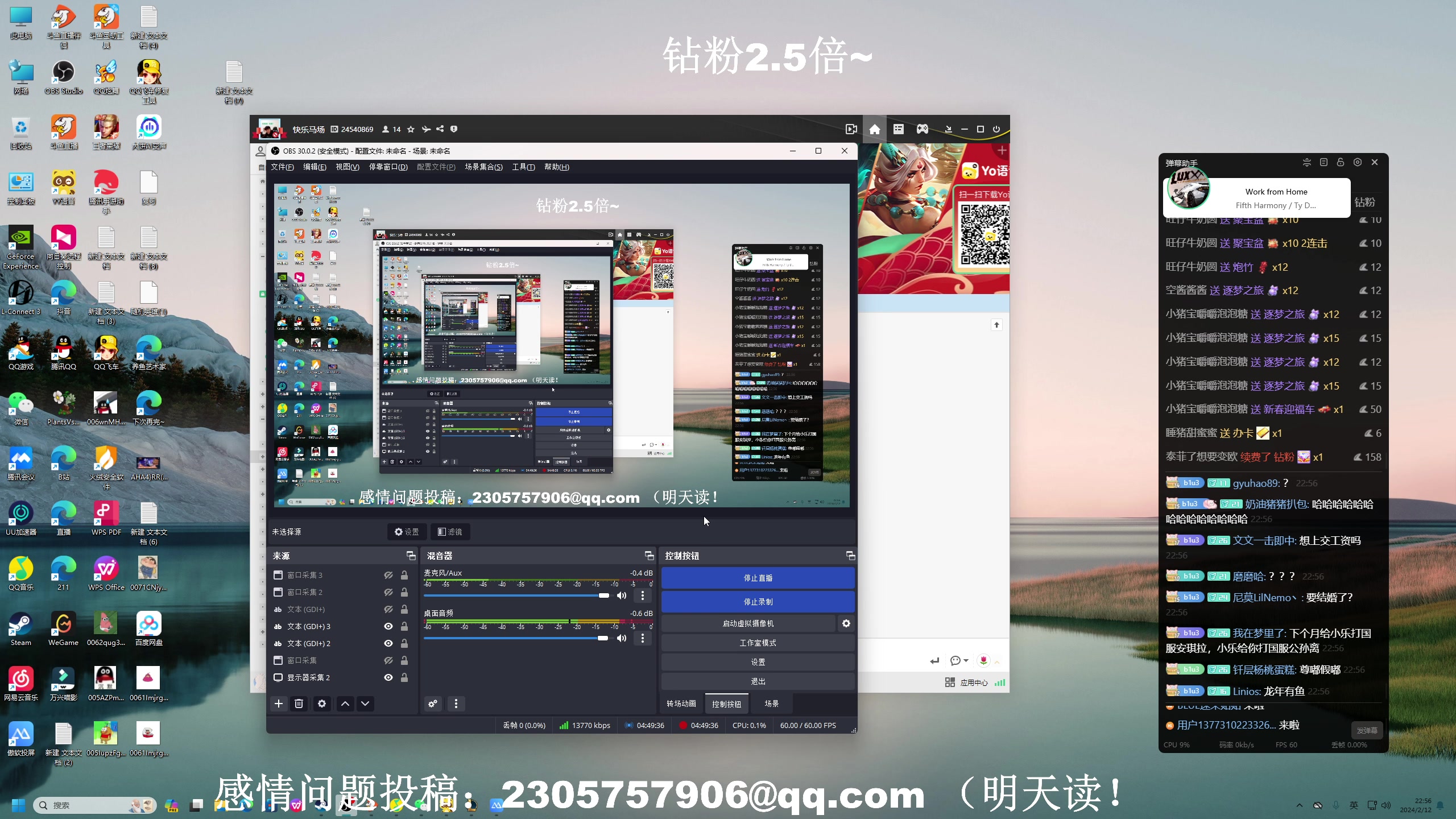1456x819 pixels.
Task: Open the 工具(T) menu in OBS
Action: (523, 167)
